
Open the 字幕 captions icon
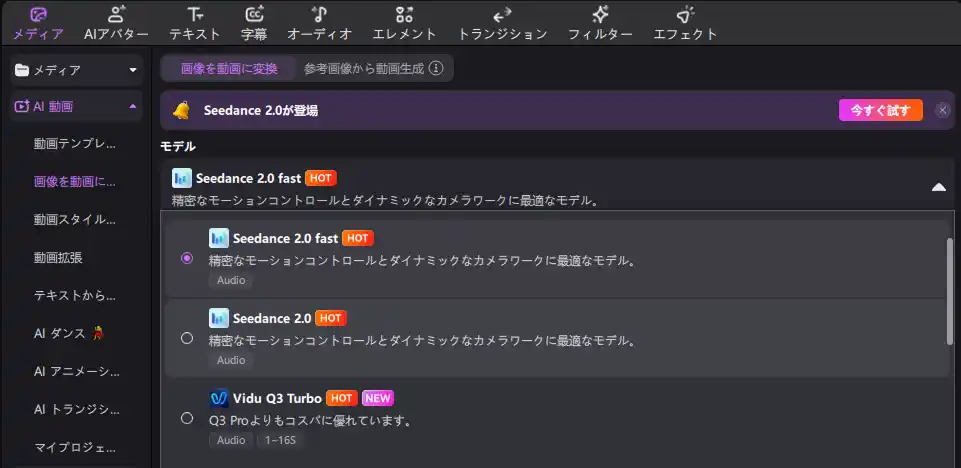tap(254, 15)
